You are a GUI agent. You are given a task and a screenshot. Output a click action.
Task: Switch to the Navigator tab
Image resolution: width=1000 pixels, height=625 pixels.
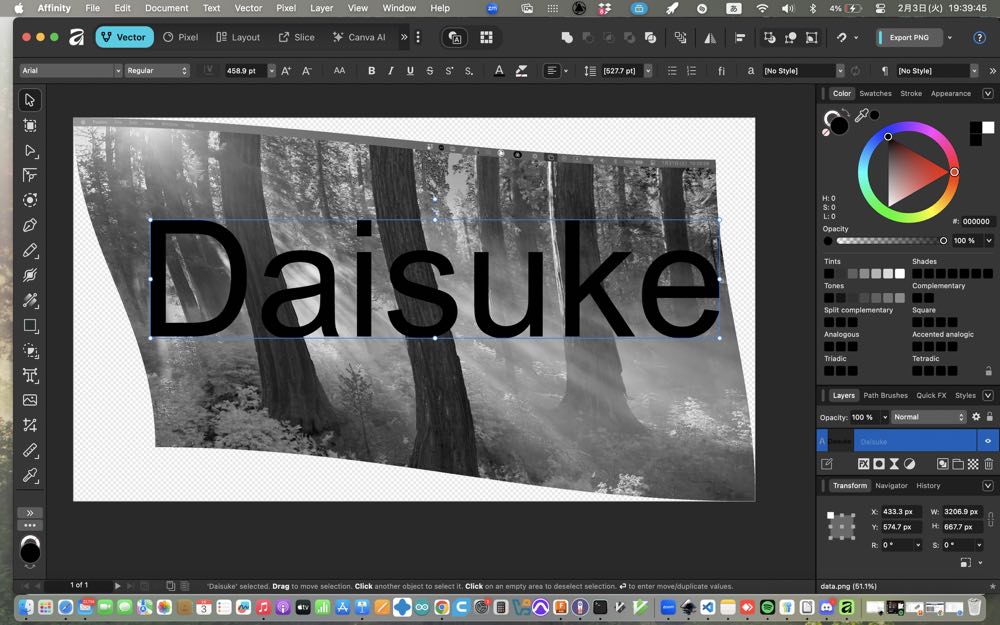891,485
